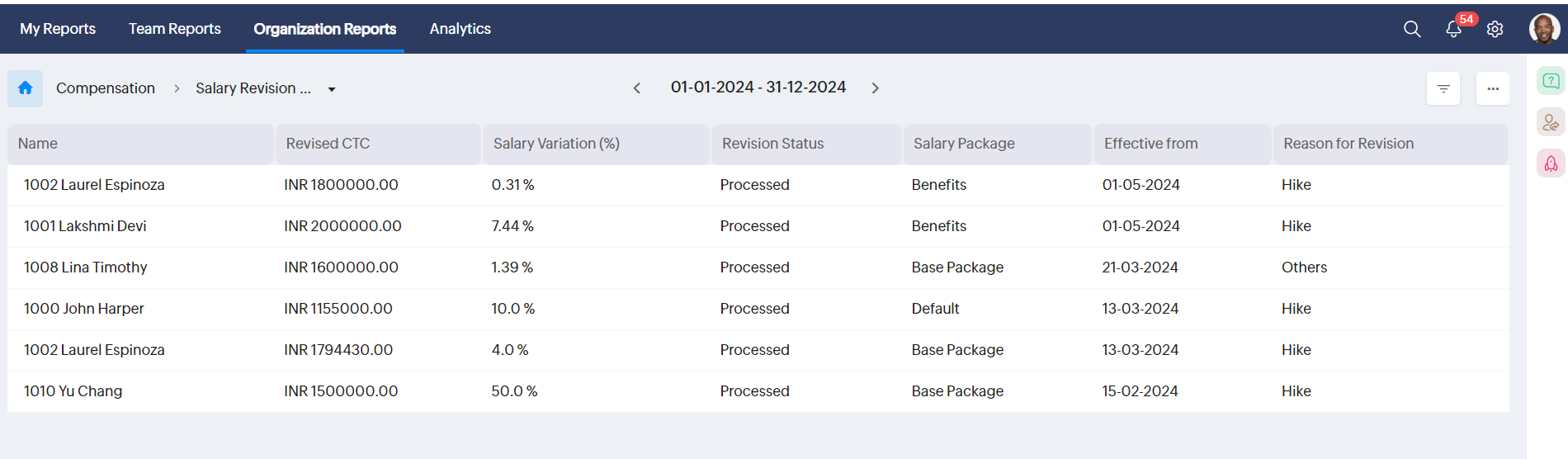Click the green help icon in sidebar
The height and width of the screenshot is (459, 1568).
coord(1551,81)
